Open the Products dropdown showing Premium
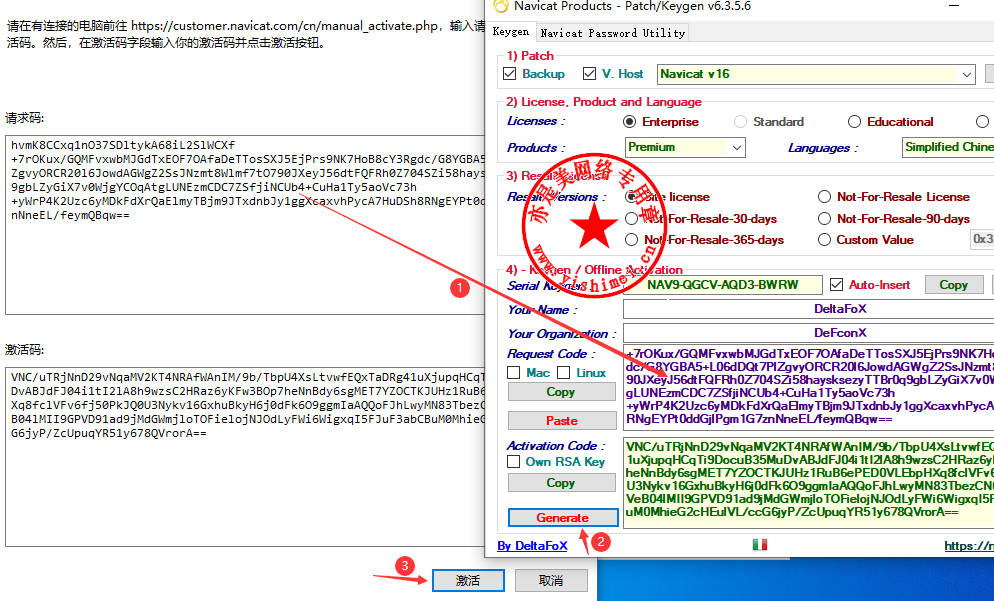Viewport: 994px width, 601px height. (x=685, y=148)
